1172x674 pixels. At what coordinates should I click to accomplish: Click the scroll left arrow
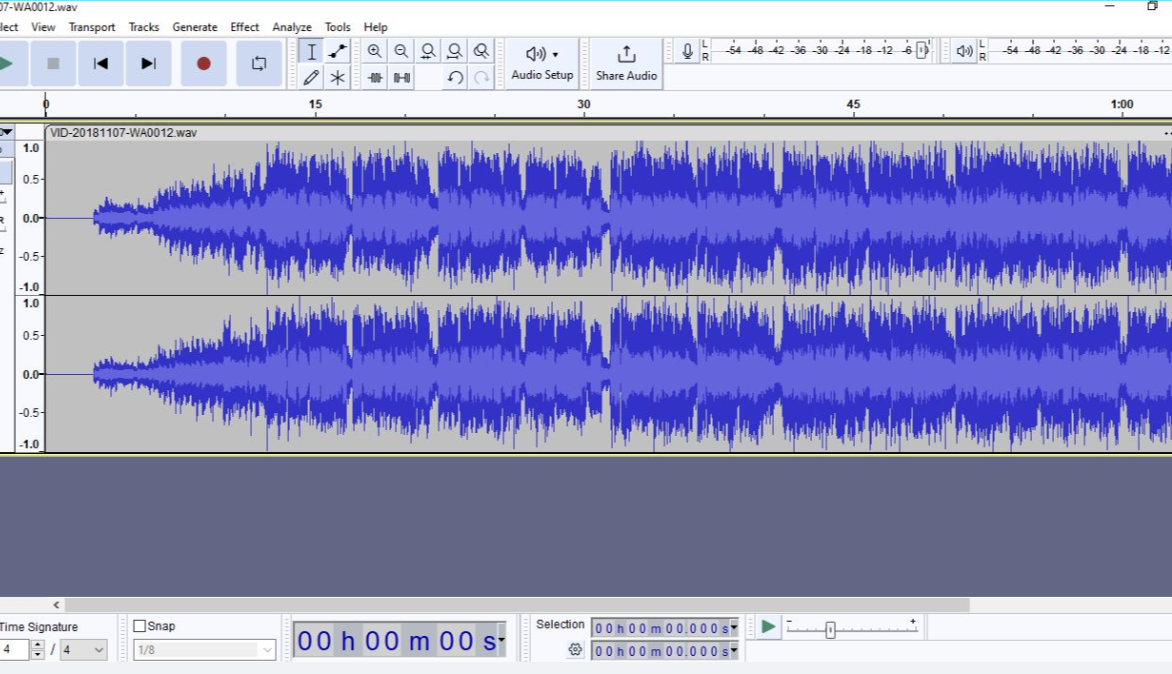[56, 605]
